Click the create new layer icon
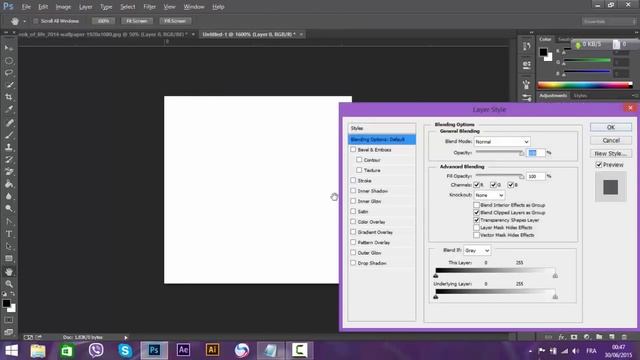Screen dimensions: 640x360 coord(611,337)
